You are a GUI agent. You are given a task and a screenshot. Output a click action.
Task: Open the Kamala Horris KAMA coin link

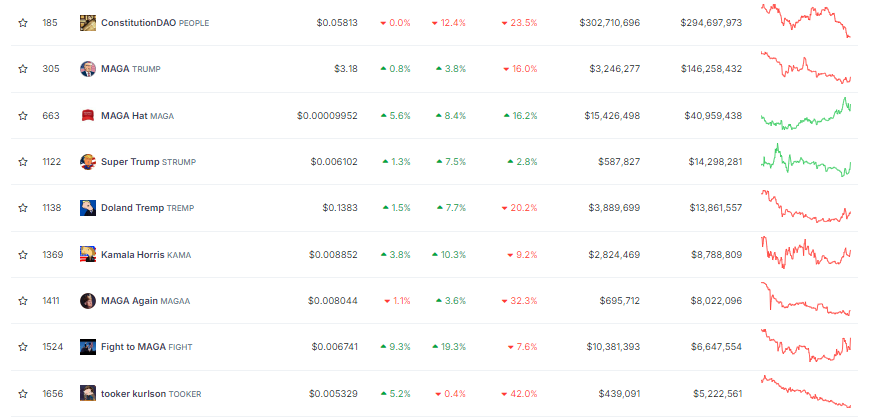point(146,255)
